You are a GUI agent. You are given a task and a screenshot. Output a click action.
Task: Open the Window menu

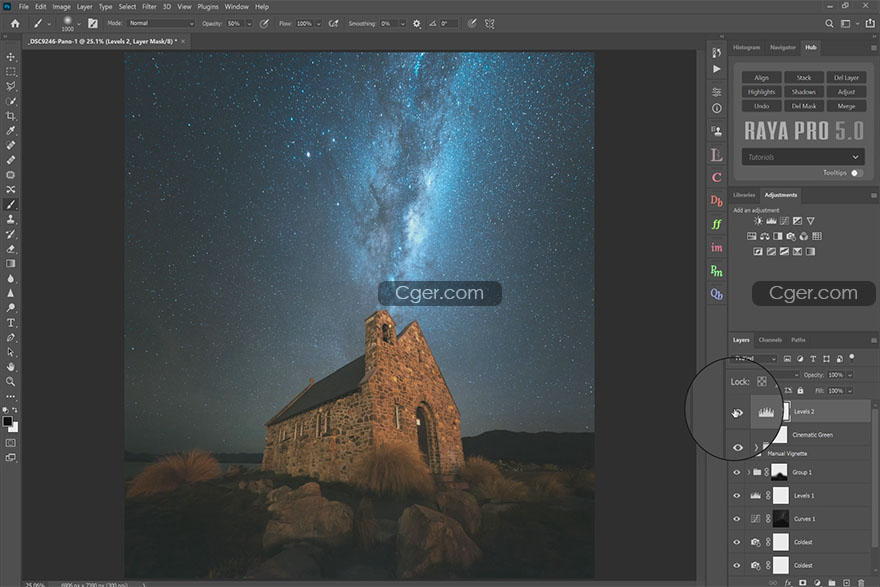coord(236,7)
